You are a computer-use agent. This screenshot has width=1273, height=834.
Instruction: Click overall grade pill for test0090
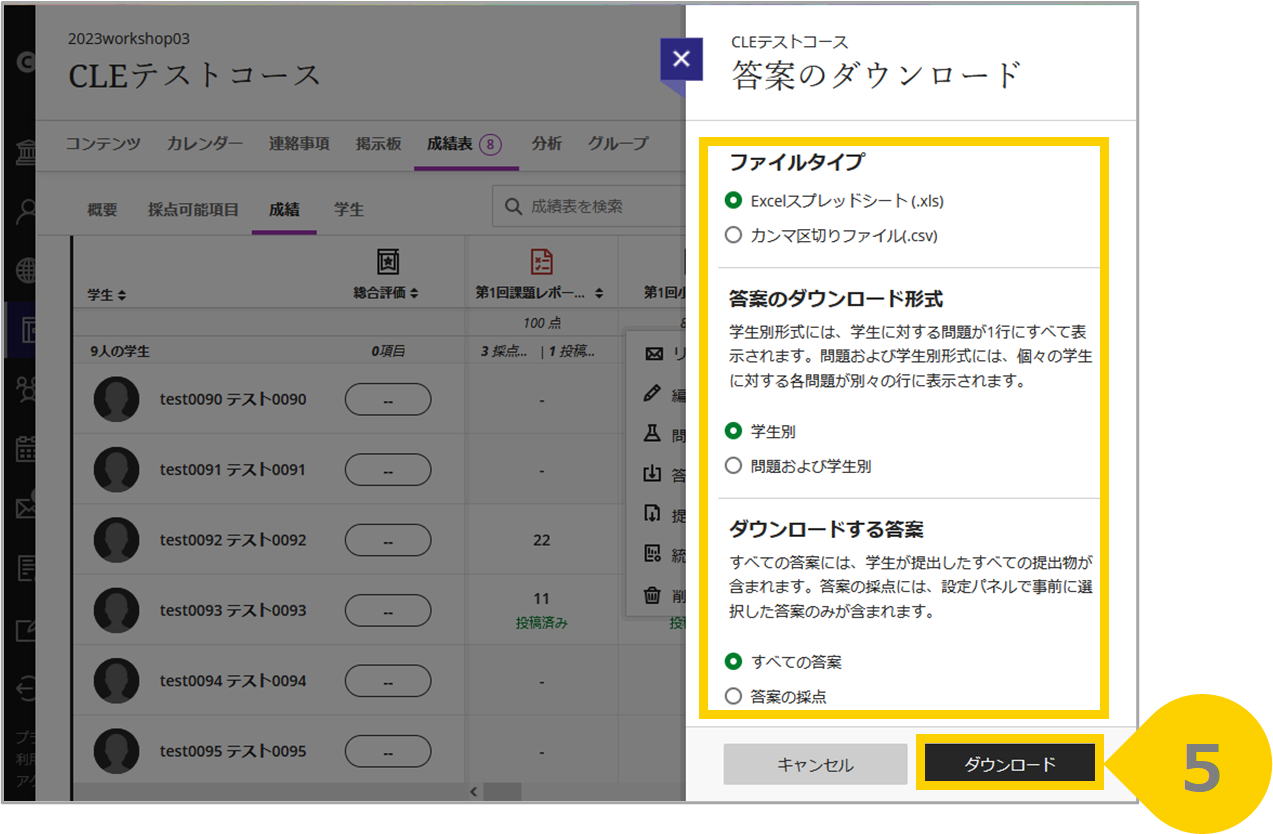tap(388, 399)
